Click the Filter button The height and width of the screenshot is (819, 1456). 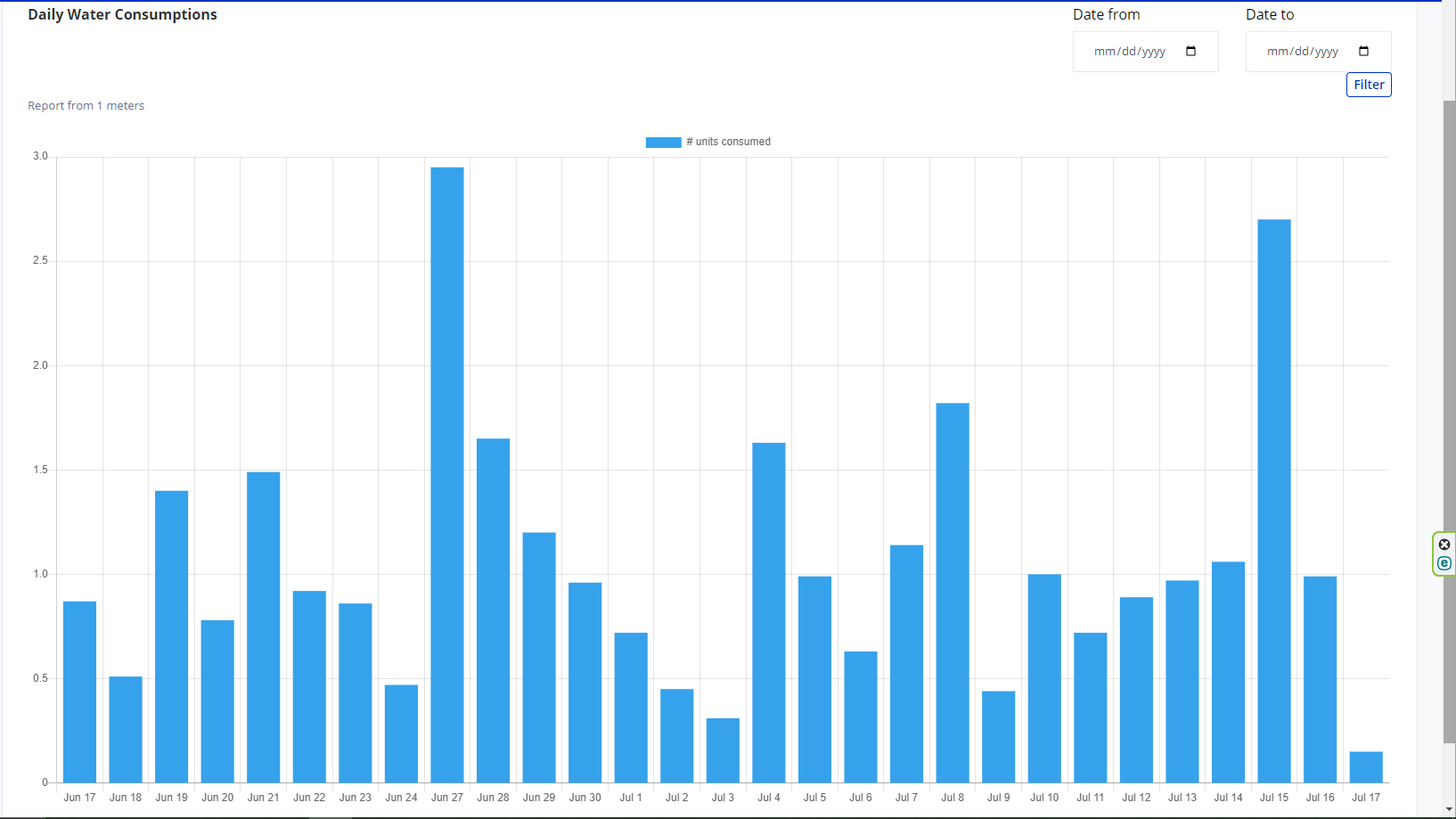pyautogui.click(x=1369, y=85)
